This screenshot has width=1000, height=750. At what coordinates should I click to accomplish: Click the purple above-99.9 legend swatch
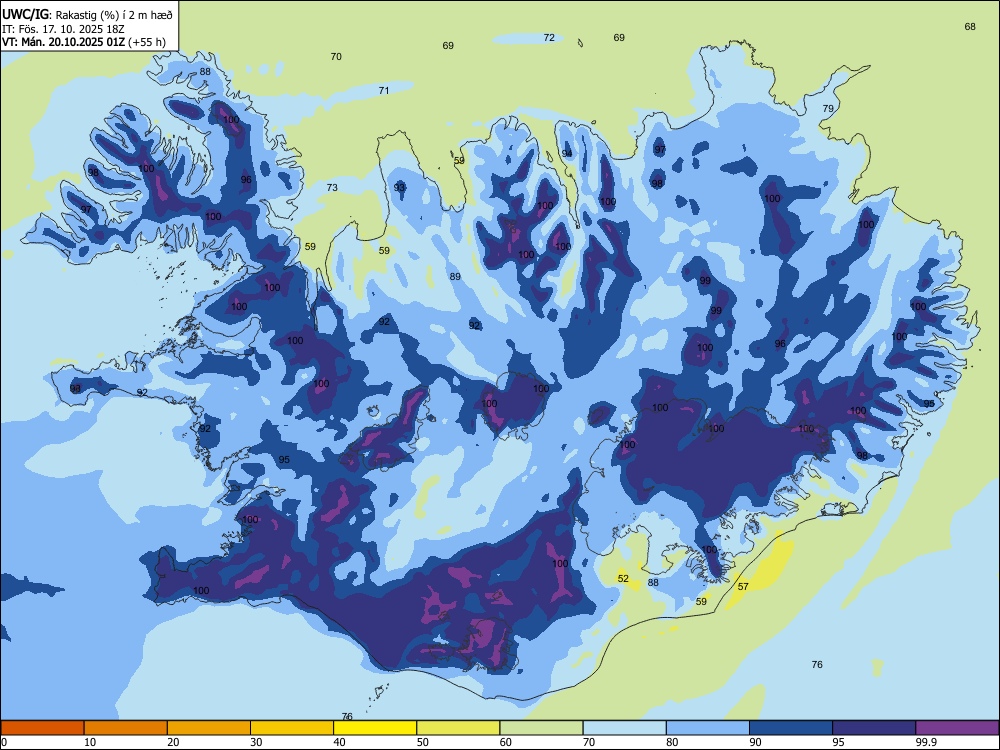point(957,728)
